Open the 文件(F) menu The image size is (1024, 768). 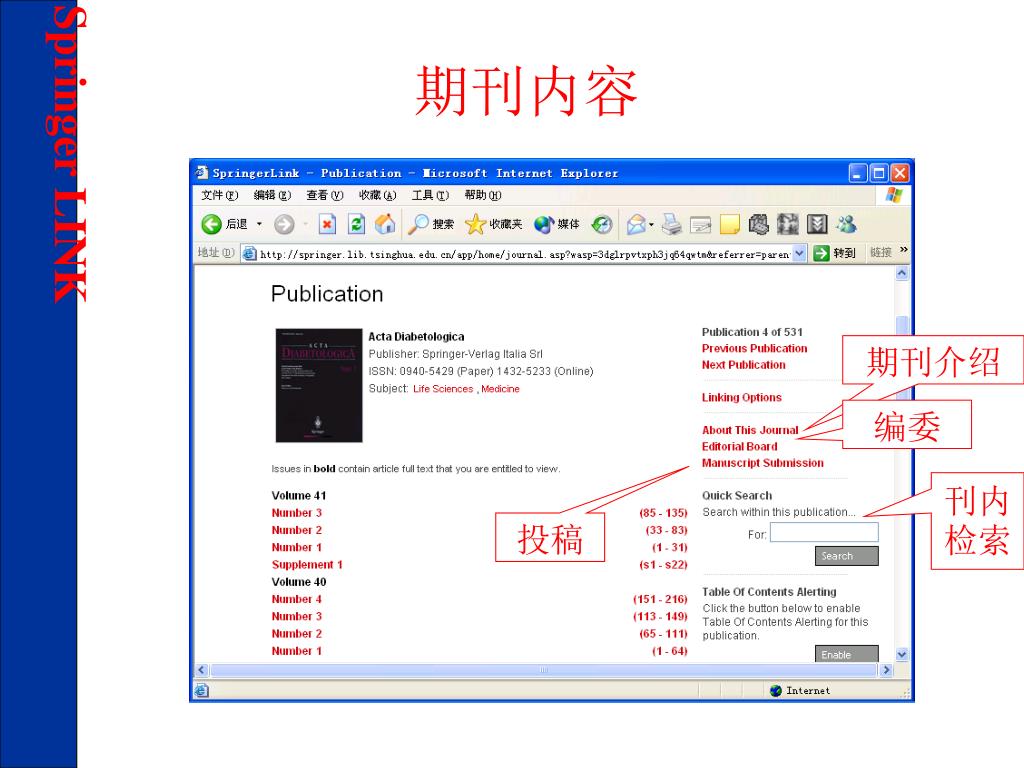pyautogui.click(x=219, y=195)
